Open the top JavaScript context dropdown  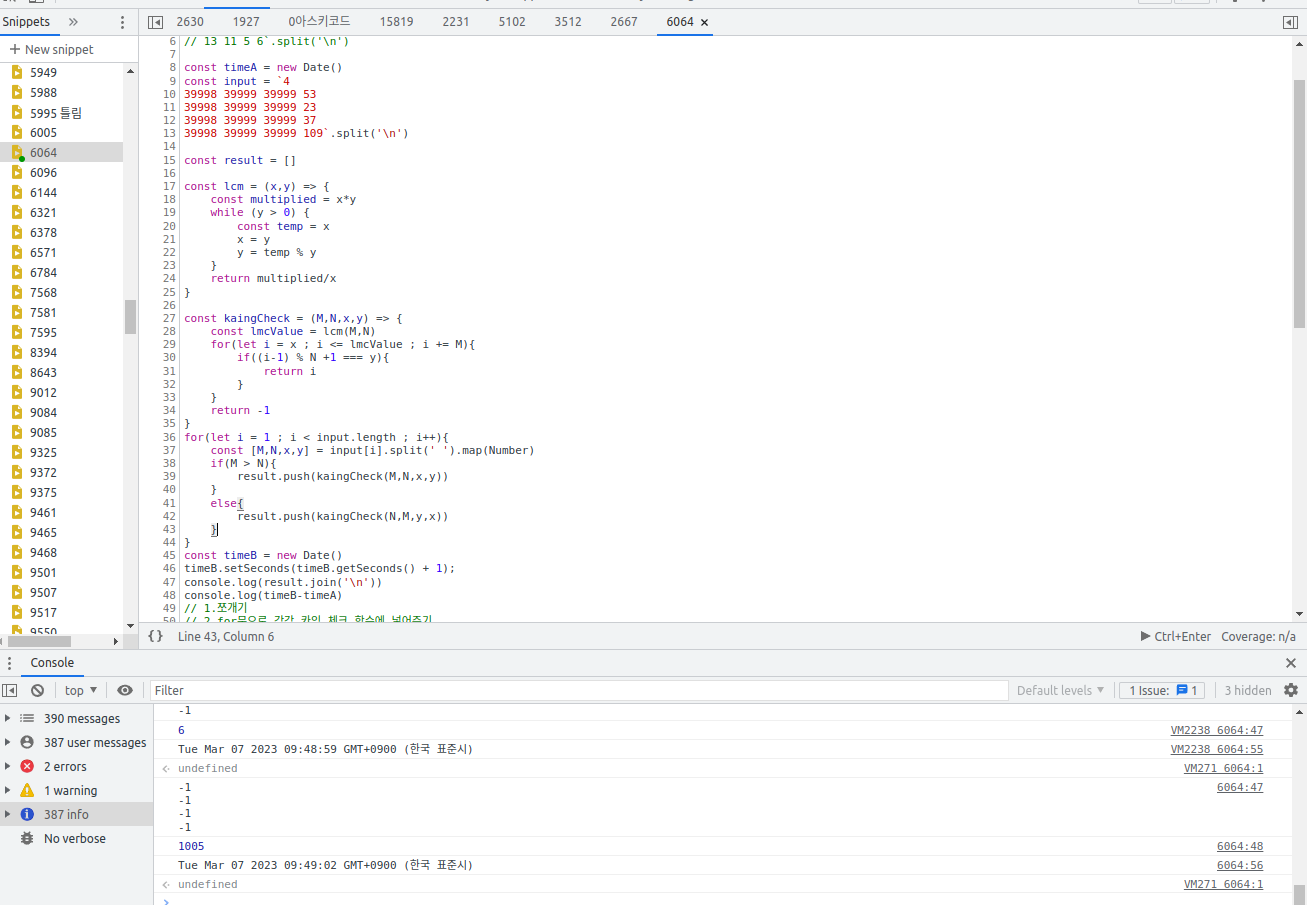pos(81,690)
